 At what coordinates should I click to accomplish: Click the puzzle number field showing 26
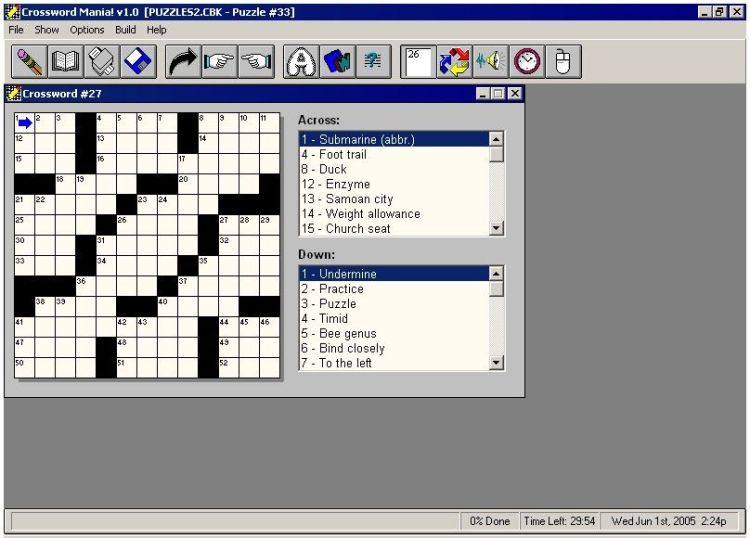(x=418, y=62)
